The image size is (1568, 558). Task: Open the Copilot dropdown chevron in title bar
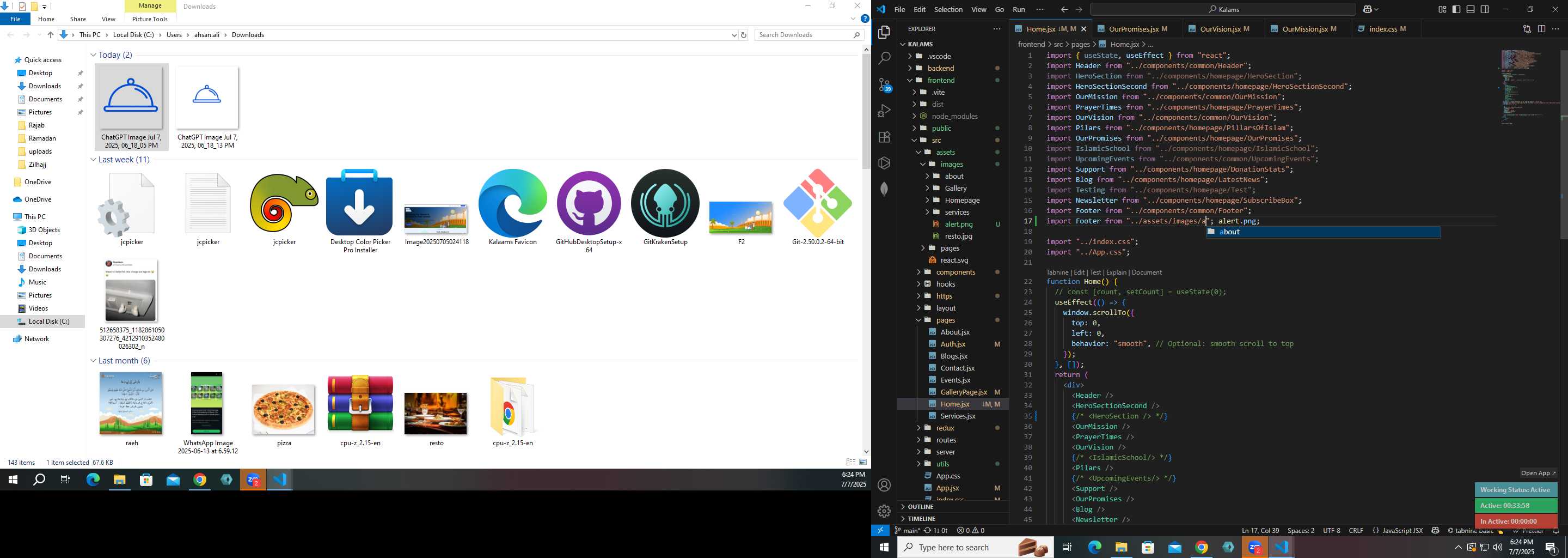pyautogui.click(x=1376, y=9)
